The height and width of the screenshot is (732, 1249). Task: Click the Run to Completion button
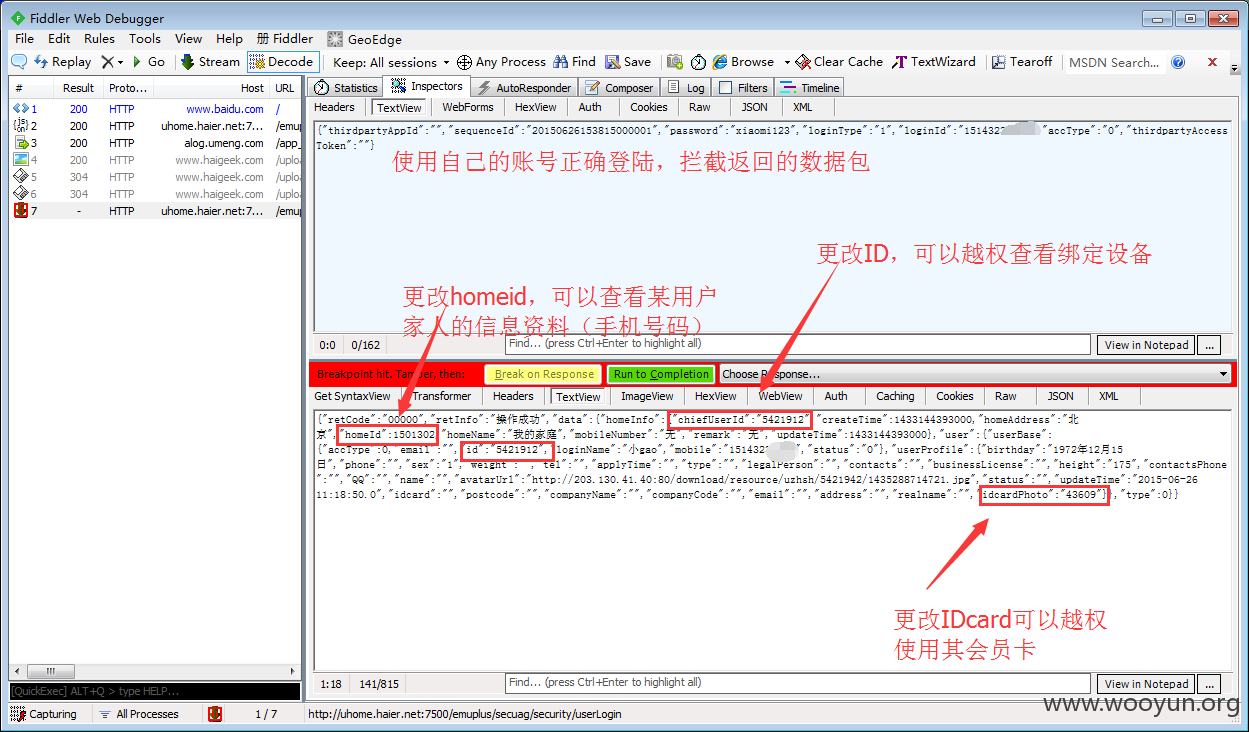click(661, 374)
